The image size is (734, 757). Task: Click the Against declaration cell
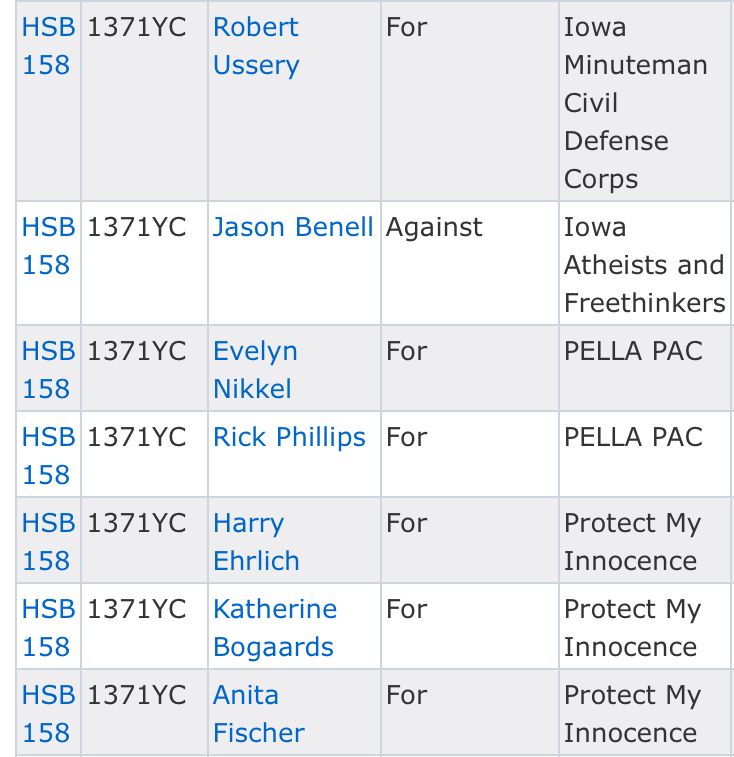(x=470, y=263)
